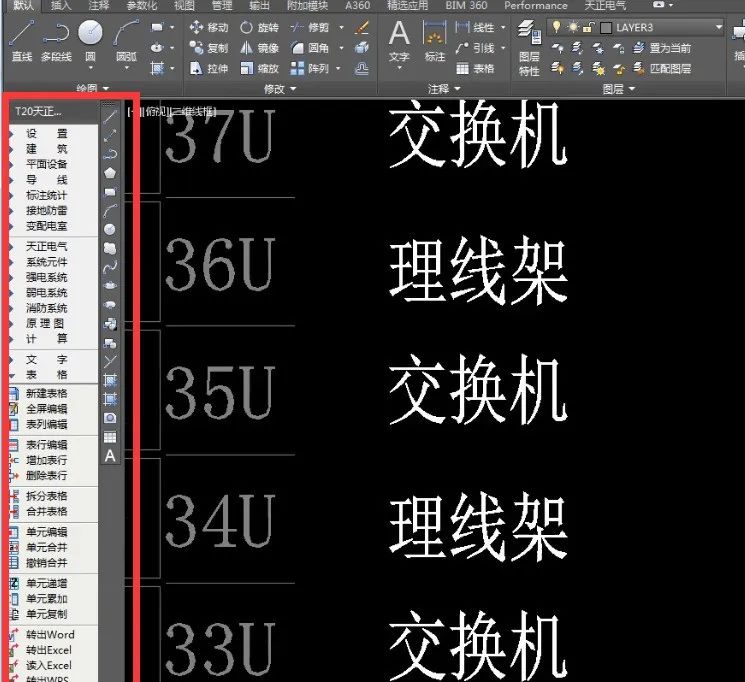745x682 pixels.
Task: Collapse the 表格 menu section
Action: pos(47,375)
